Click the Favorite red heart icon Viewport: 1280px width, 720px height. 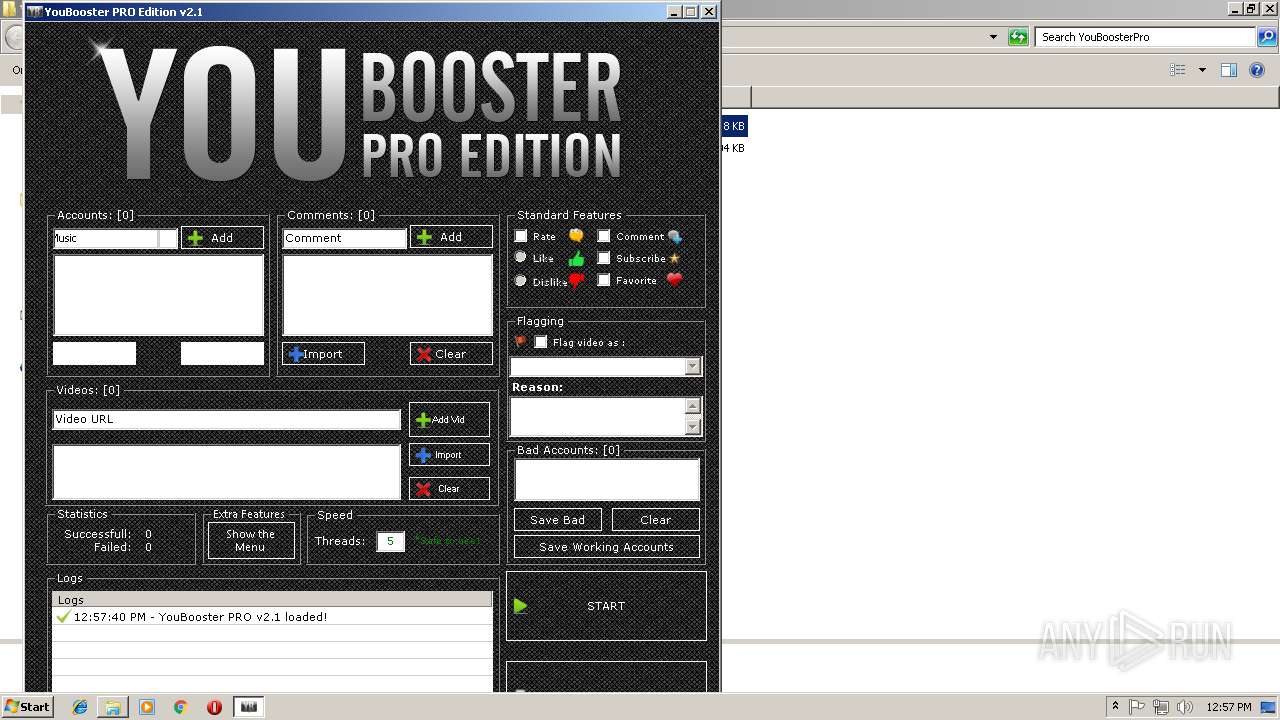[675, 280]
